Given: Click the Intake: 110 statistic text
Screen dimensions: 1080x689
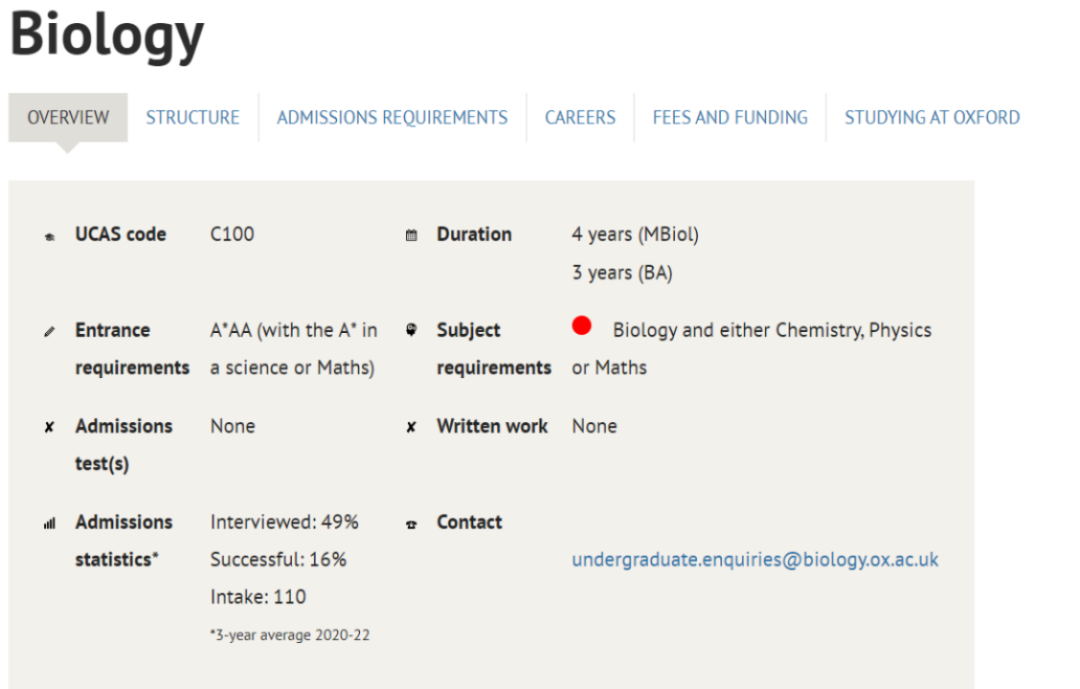Looking at the screenshot, I should [x=258, y=597].
